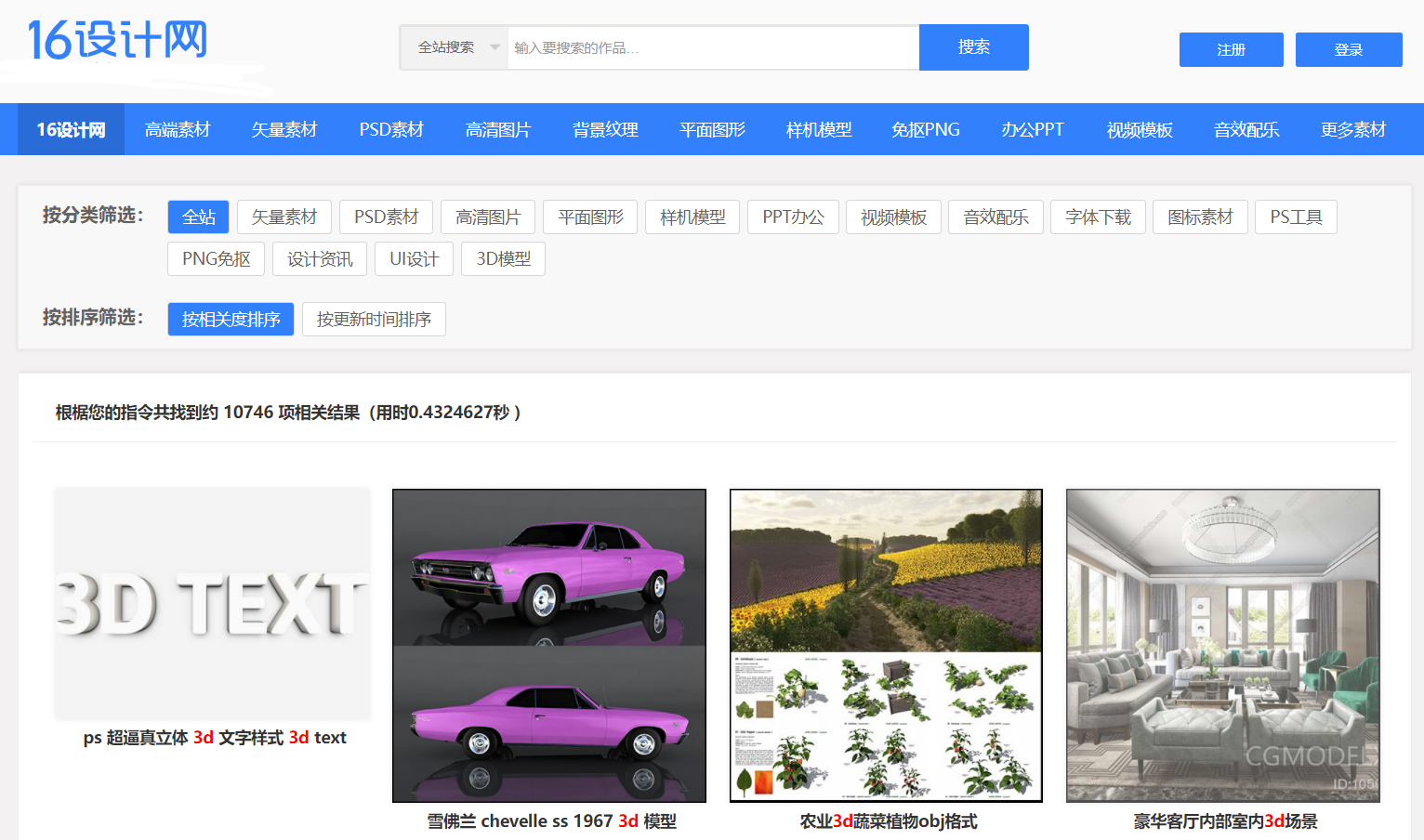
Task: Click the 搜索 search button
Action: click(973, 46)
